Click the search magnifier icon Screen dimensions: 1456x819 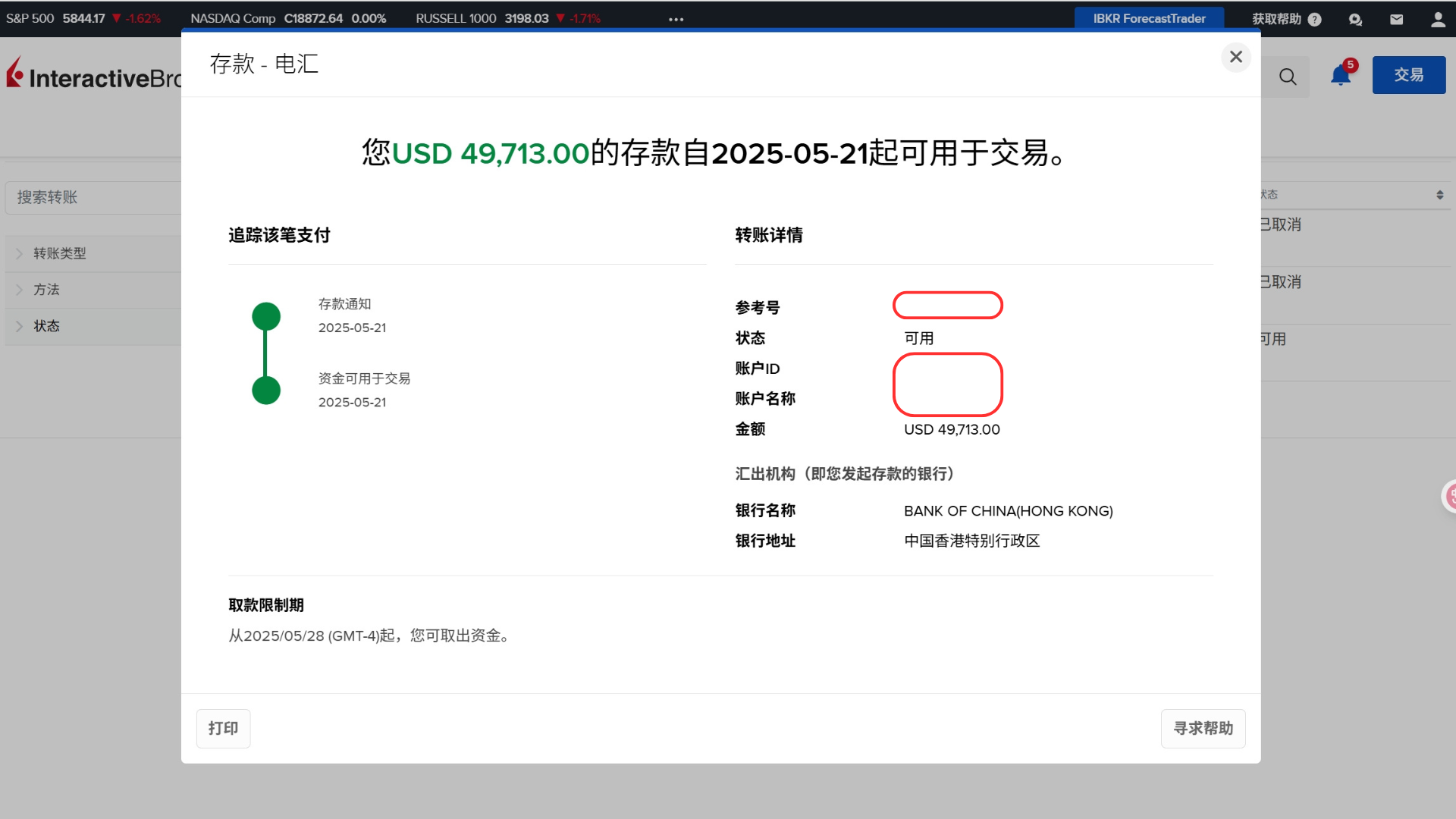click(1288, 77)
